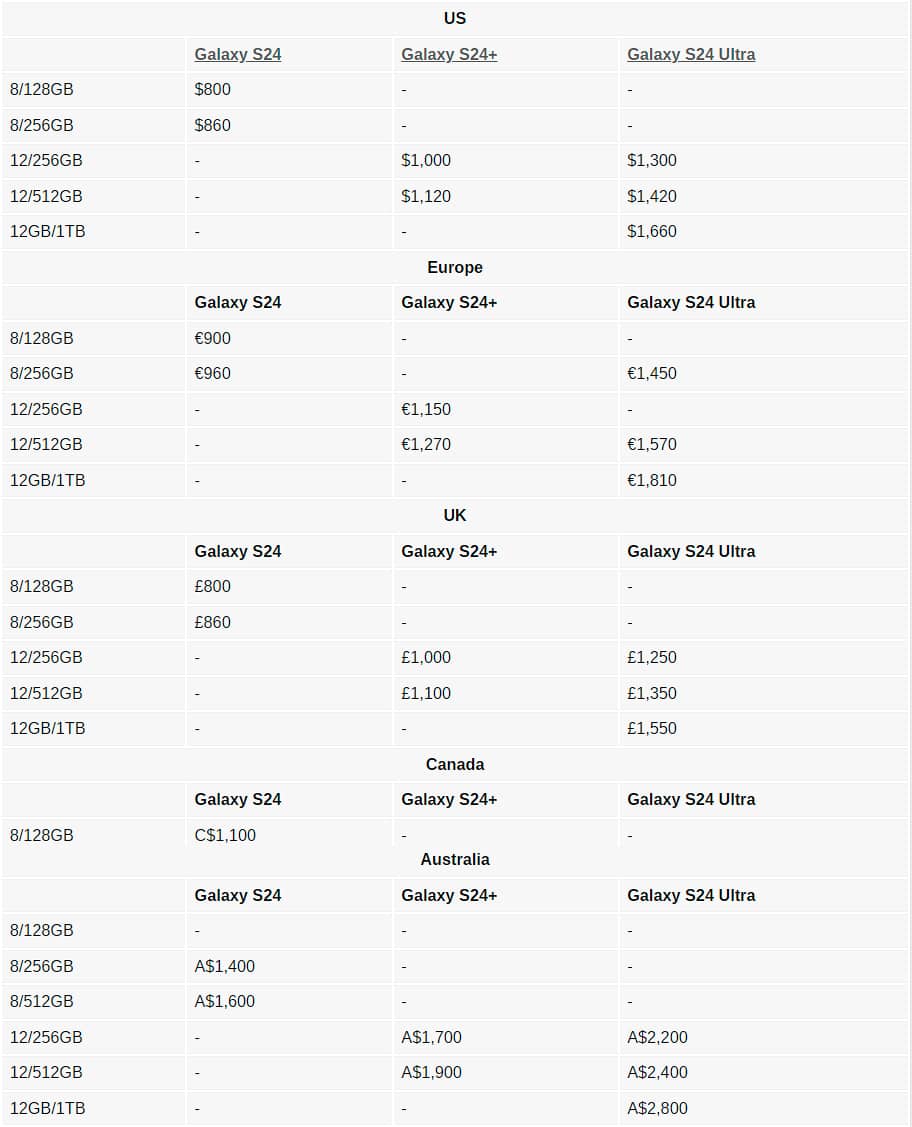Click the A$2,800 price cell
The width and height of the screenshot is (912, 1127).
pyautogui.click(x=657, y=1108)
